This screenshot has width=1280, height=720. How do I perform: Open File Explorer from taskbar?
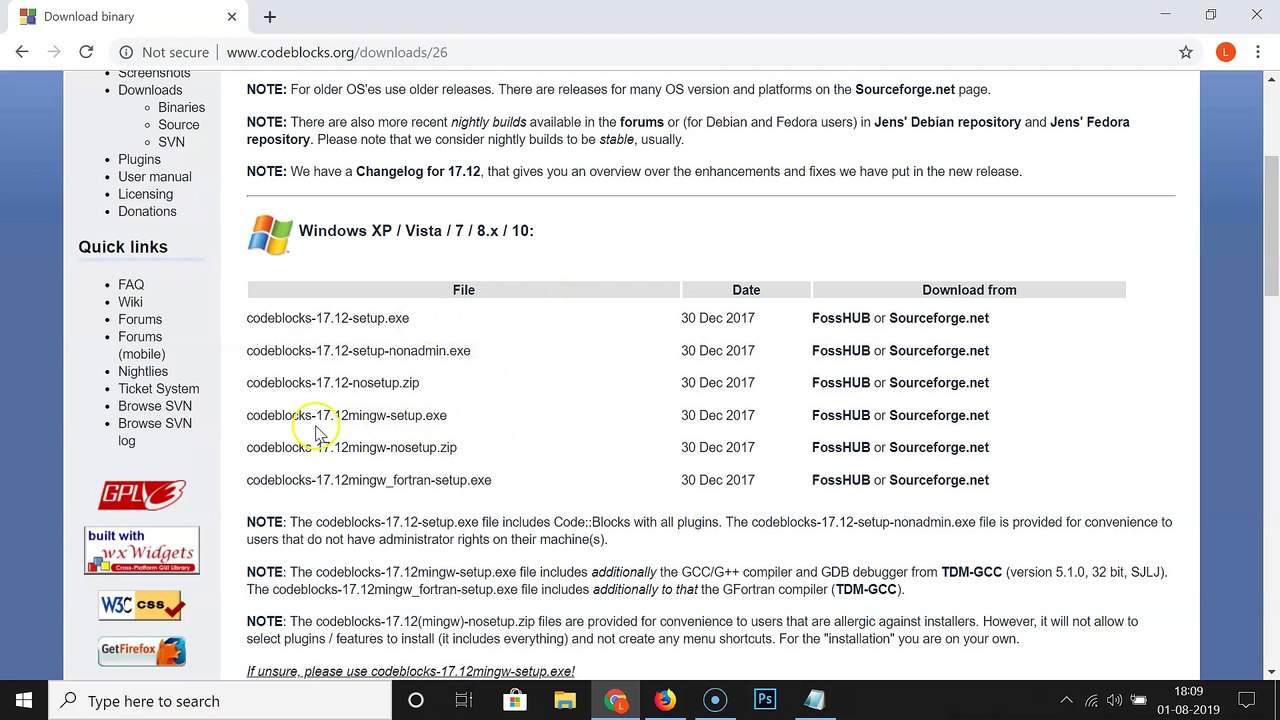coord(565,700)
